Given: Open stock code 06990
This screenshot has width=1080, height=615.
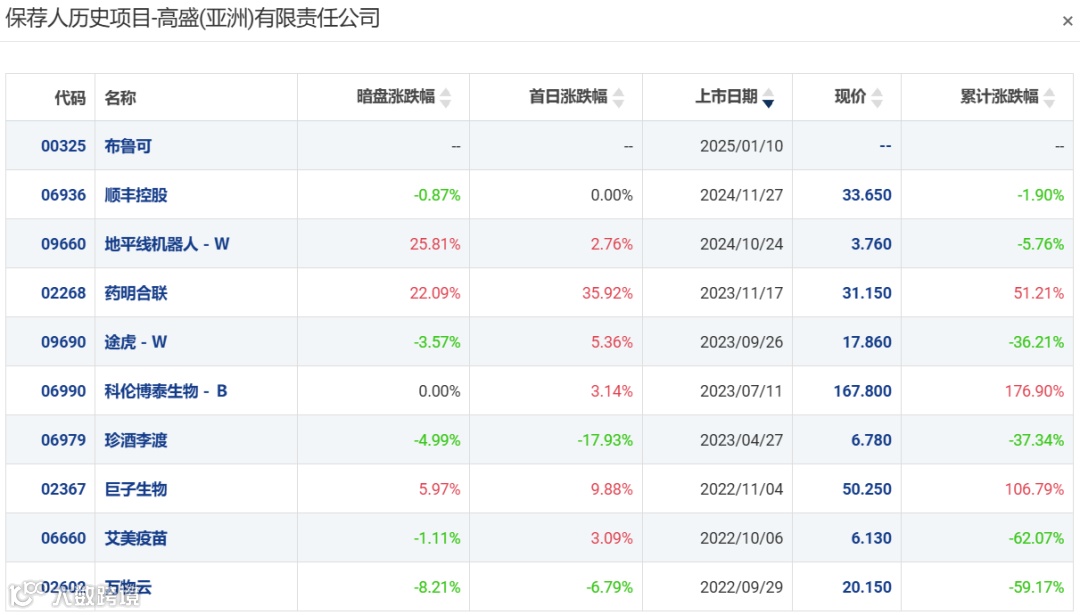Looking at the screenshot, I should tap(63, 390).
